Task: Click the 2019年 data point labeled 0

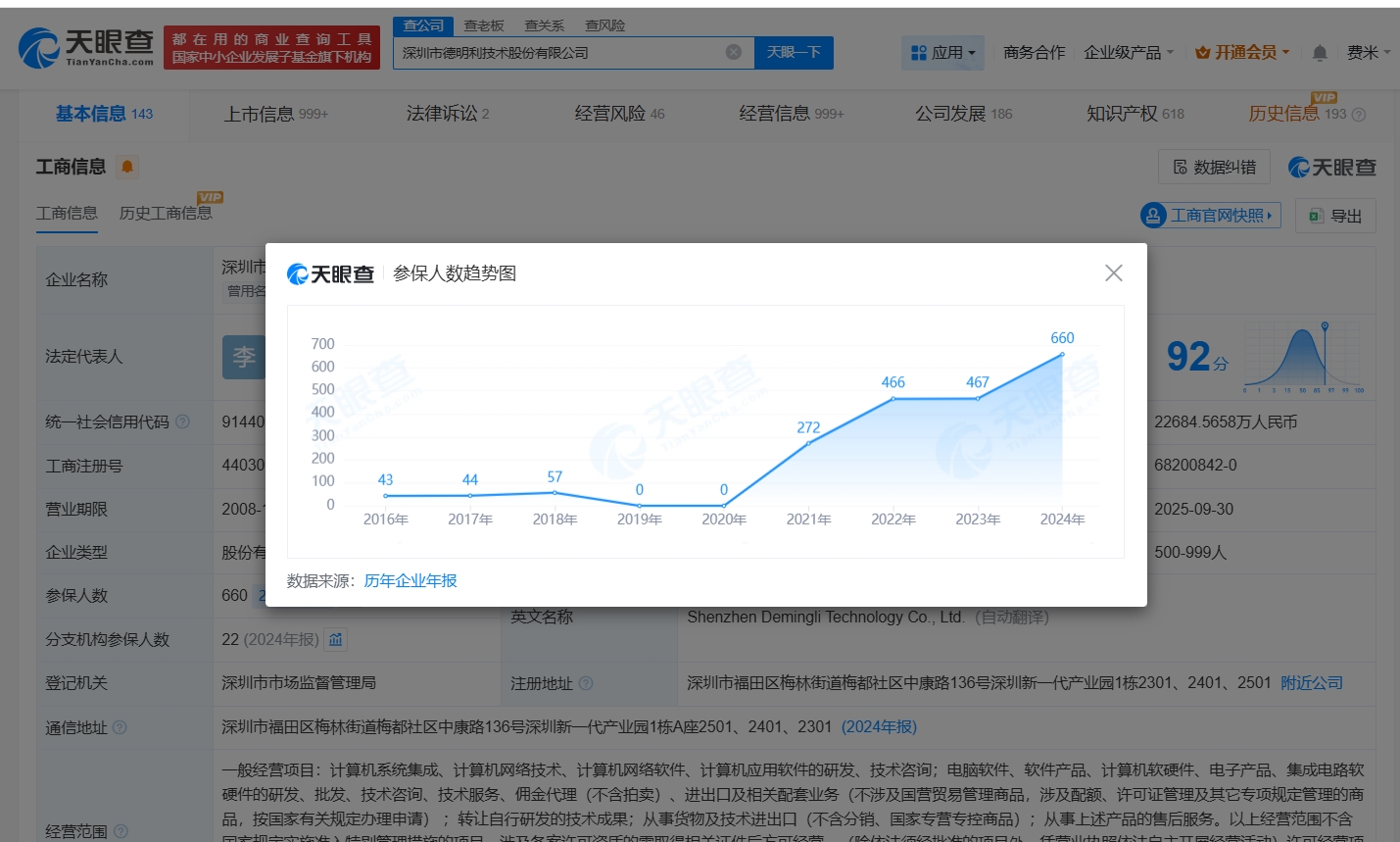Action: [639, 506]
